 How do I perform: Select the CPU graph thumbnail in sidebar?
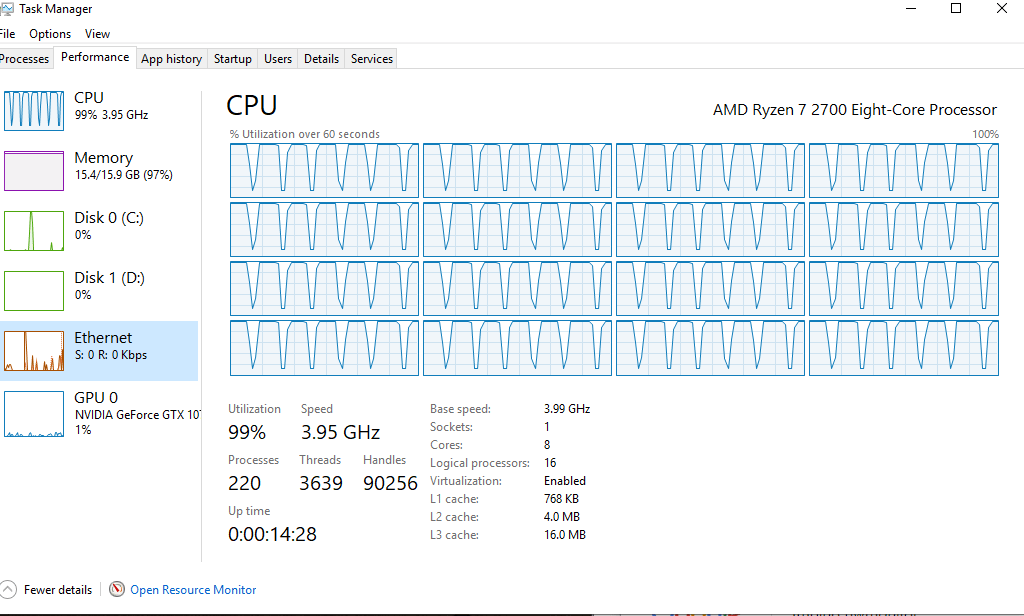coord(33,110)
